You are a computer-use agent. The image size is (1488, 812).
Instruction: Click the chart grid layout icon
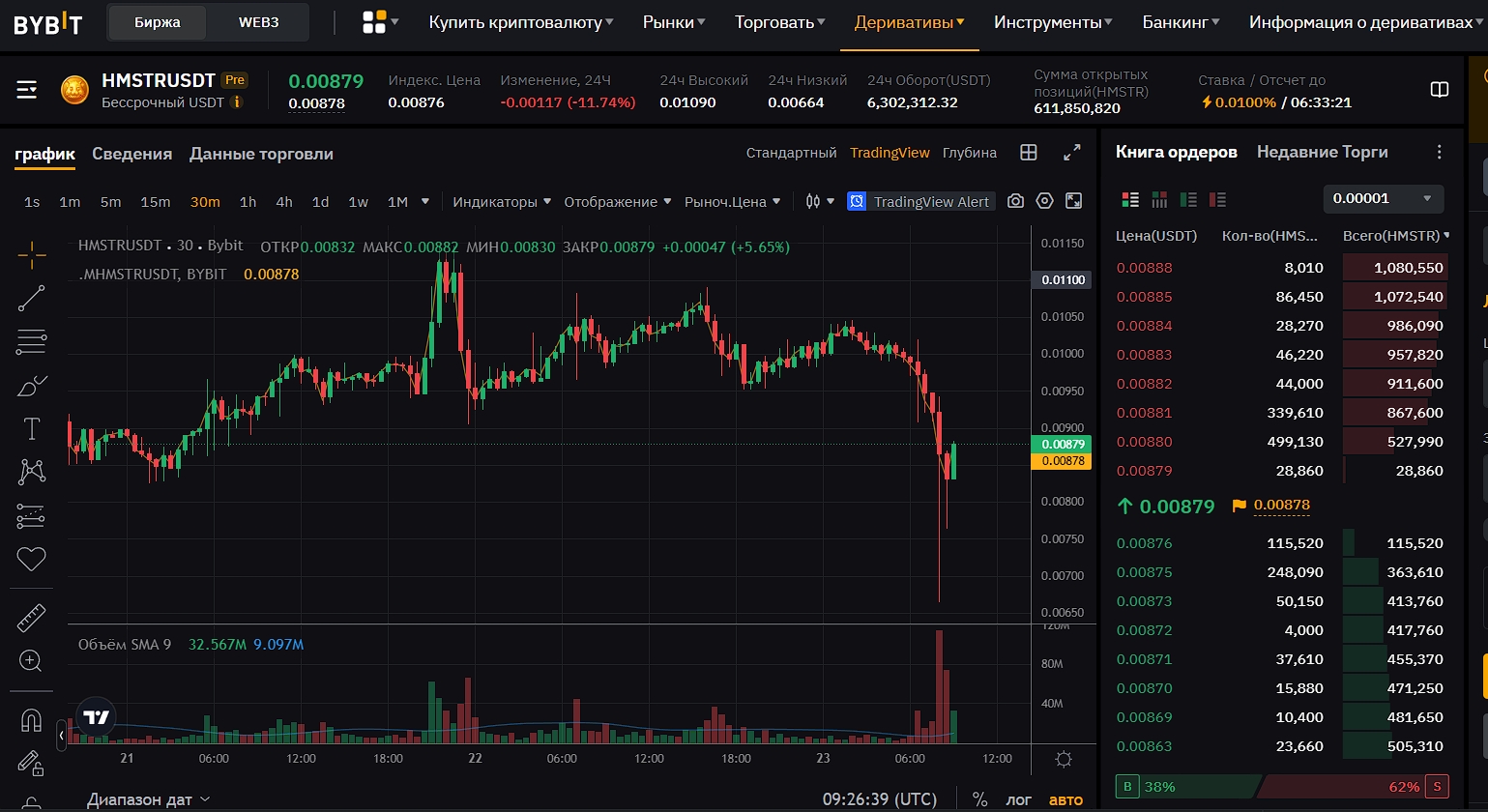pyautogui.click(x=1029, y=153)
